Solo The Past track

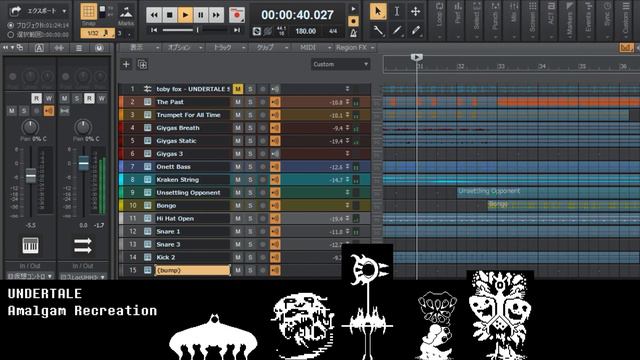[x=250, y=102]
